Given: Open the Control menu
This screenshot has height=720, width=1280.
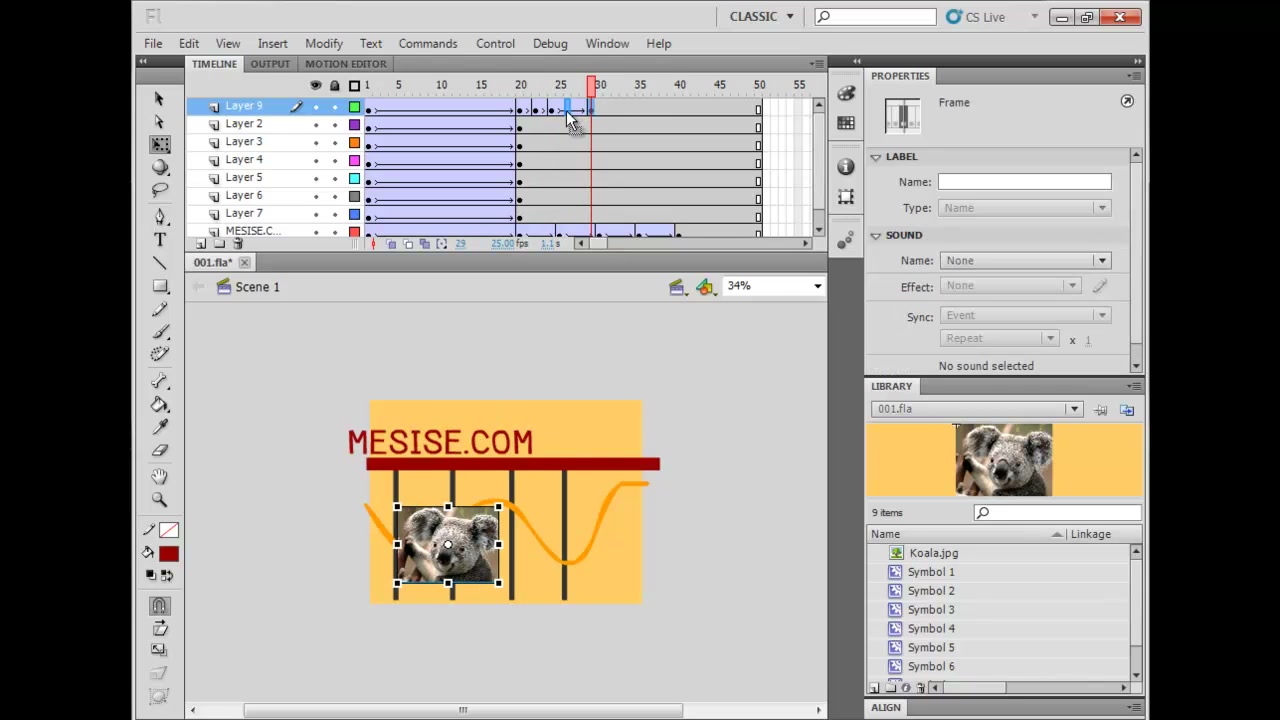Looking at the screenshot, I should tap(496, 44).
